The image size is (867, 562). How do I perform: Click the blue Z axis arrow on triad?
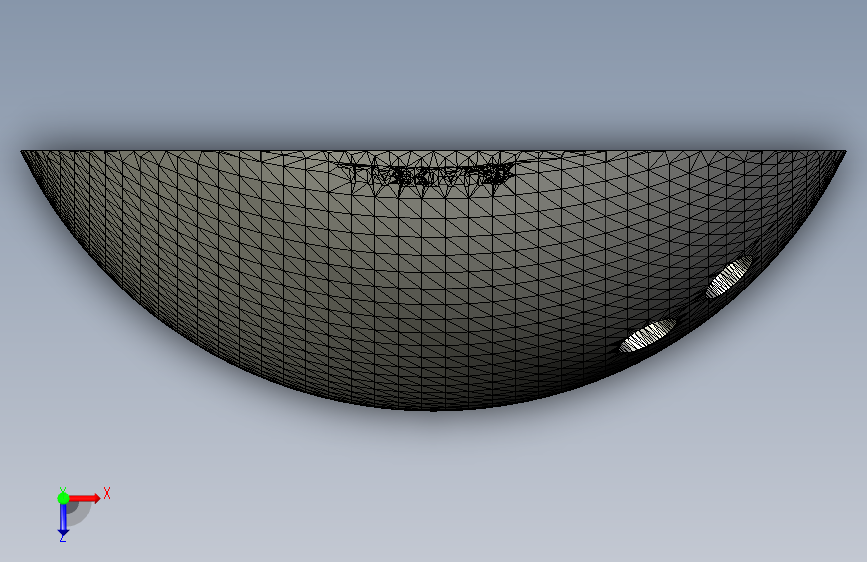point(63,521)
